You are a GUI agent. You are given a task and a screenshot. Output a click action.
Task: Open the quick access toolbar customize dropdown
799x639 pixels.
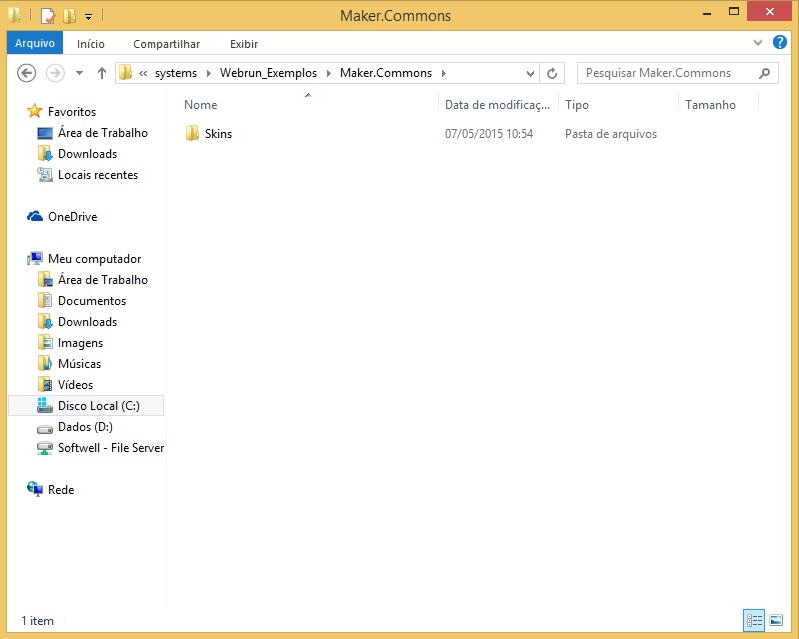[88, 16]
